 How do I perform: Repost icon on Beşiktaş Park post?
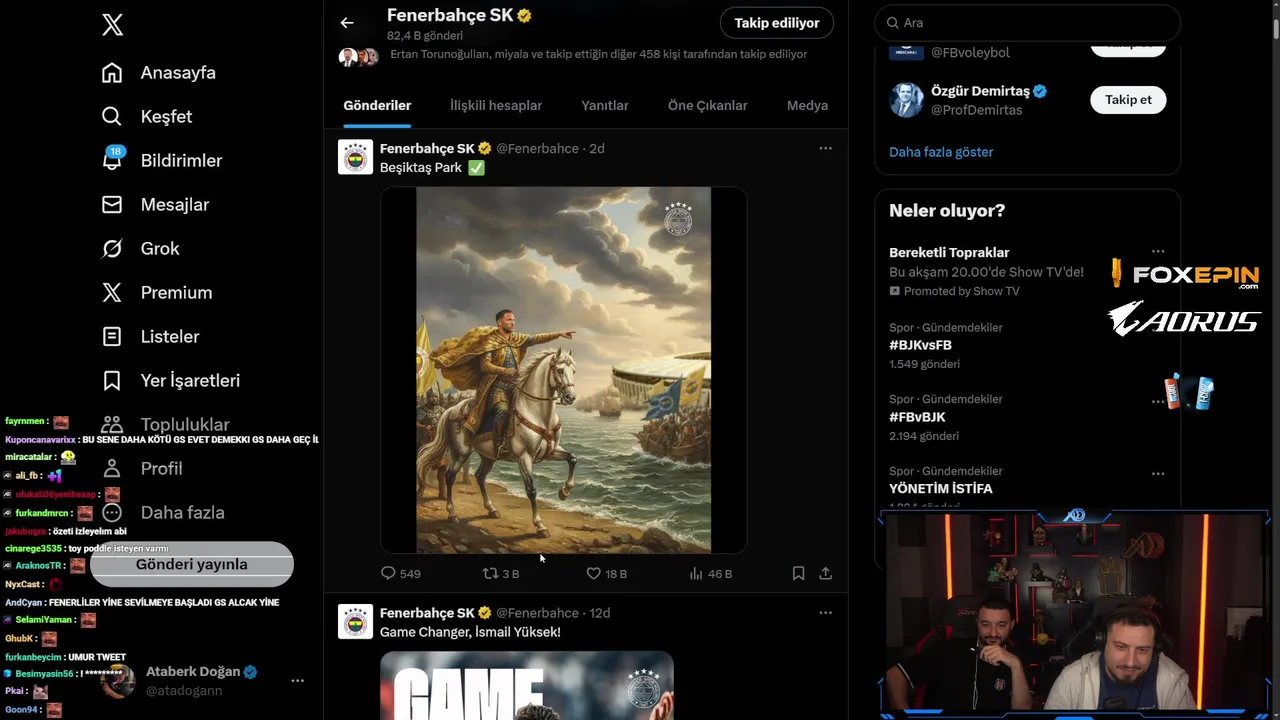click(490, 573)
